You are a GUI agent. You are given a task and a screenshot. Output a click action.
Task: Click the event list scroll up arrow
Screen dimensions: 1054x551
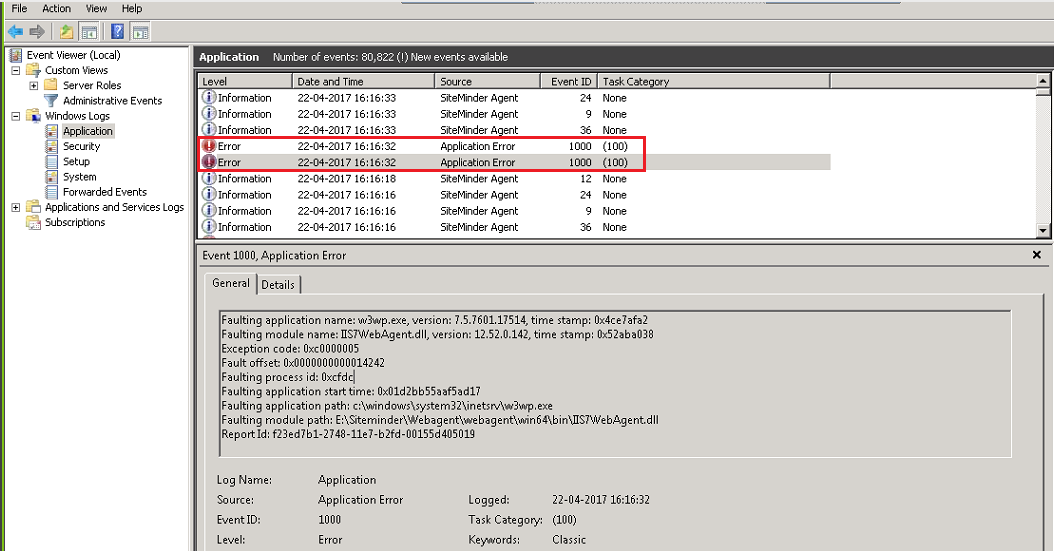pyautogui.click(x=1043, y=81)
